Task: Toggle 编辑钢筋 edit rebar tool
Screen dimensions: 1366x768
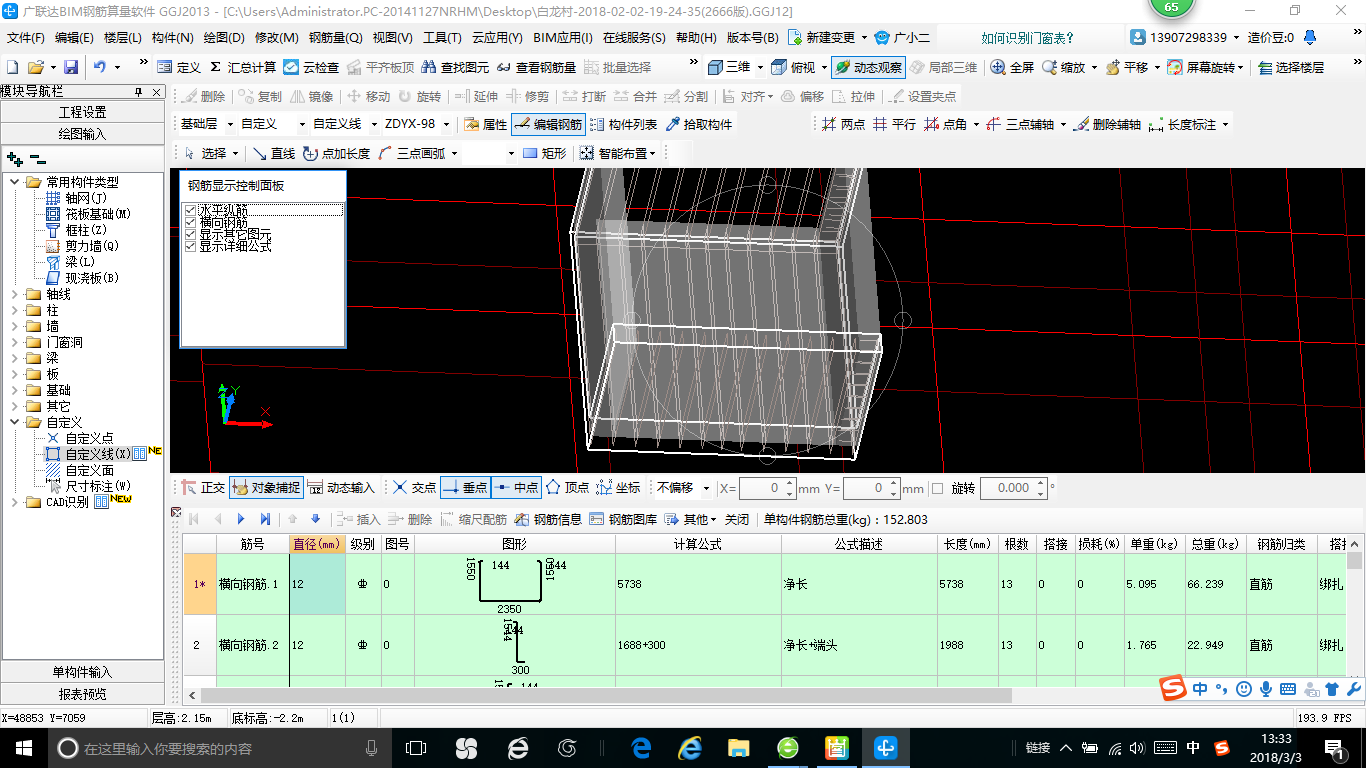Action: [548, 124]
